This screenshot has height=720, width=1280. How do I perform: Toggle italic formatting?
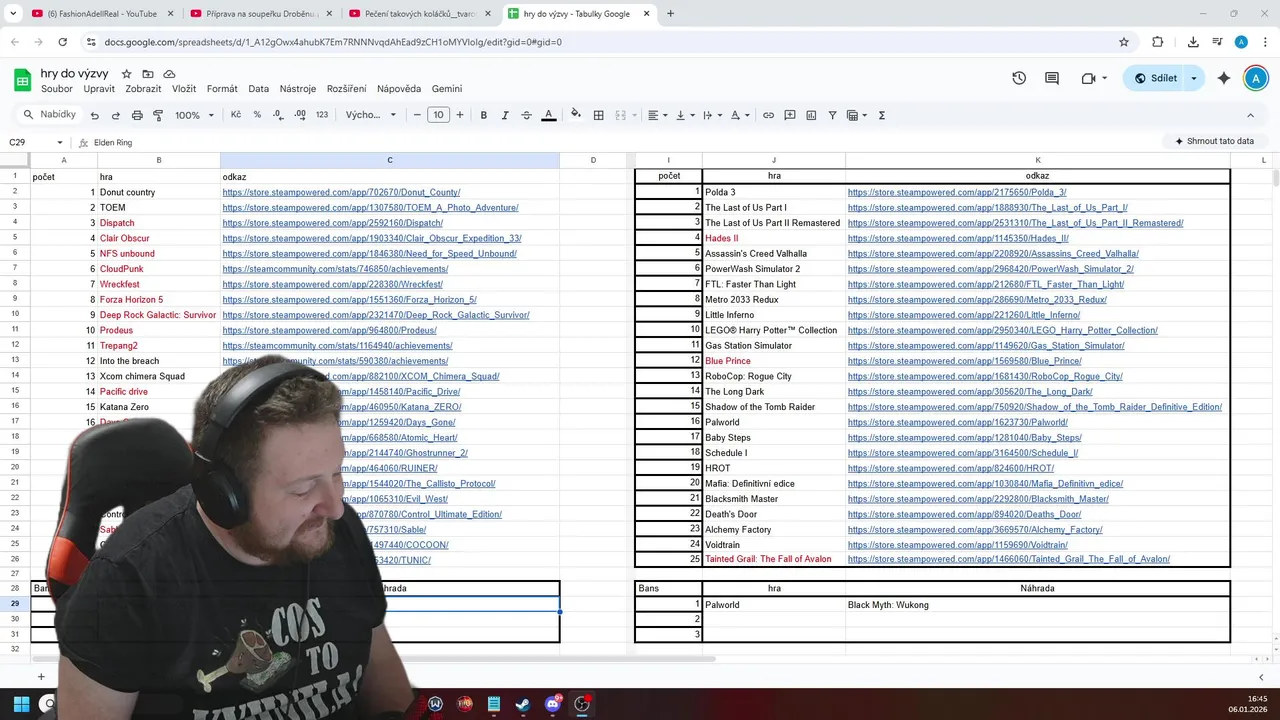click(505, 115)
